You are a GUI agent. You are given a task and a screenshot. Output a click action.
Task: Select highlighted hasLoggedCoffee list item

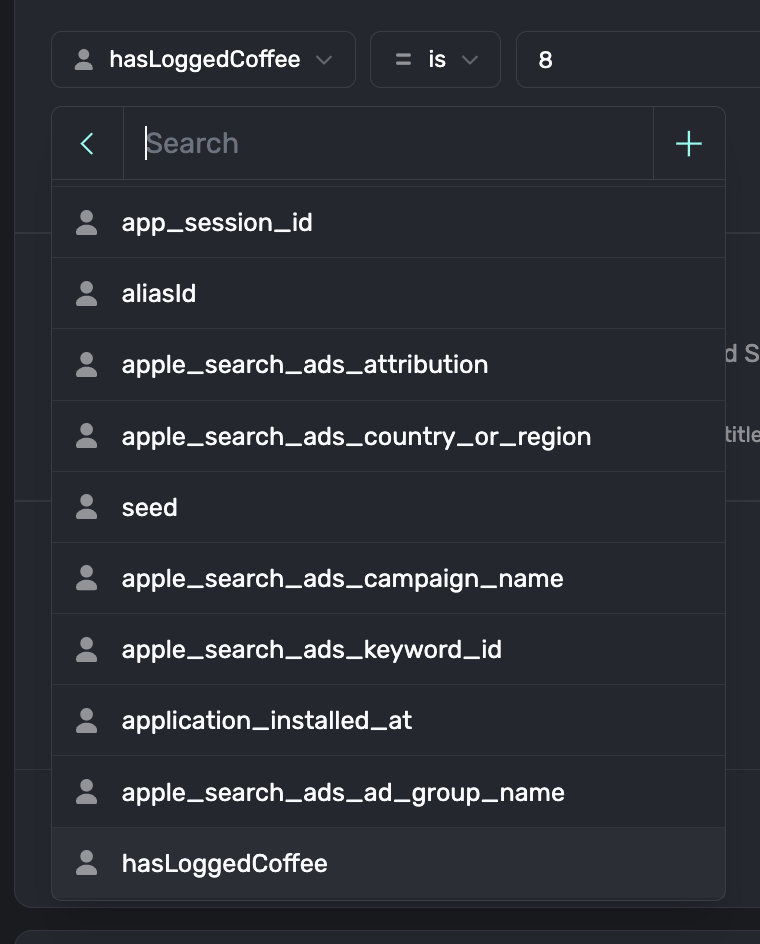225,864
